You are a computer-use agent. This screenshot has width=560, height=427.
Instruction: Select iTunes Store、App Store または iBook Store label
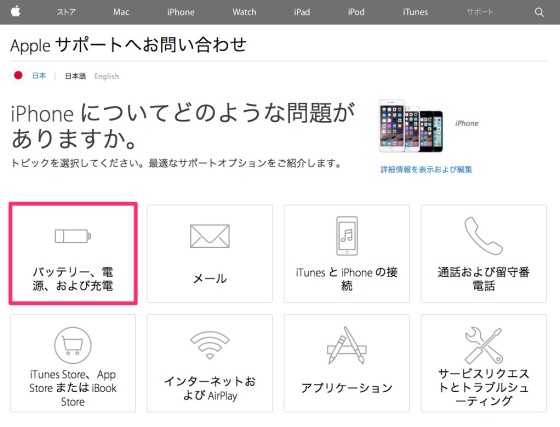tap(73, 388)
